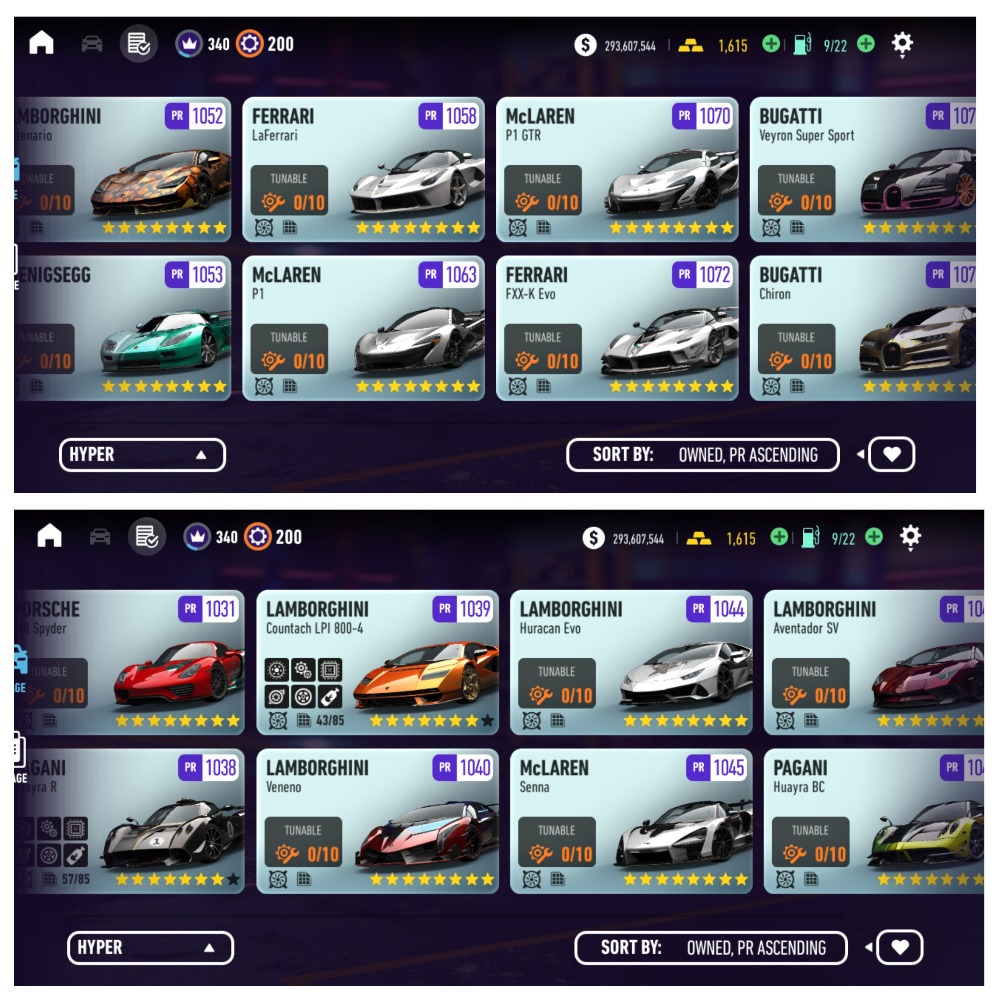Open the Lamborghini Countach LPI 800-4 card
The image size is (1000, 1000).
(x=378, y=663)
